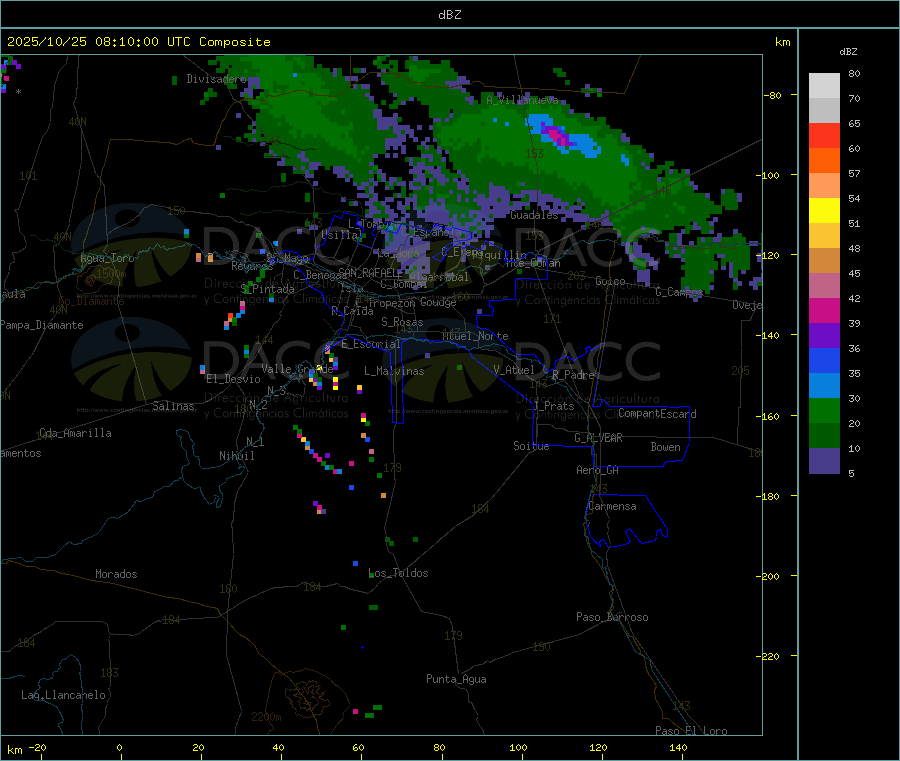The height and width of the screenshot is (761, 900).
Task: Click the G_ALVEAR city label
Action: click(598, 438)
